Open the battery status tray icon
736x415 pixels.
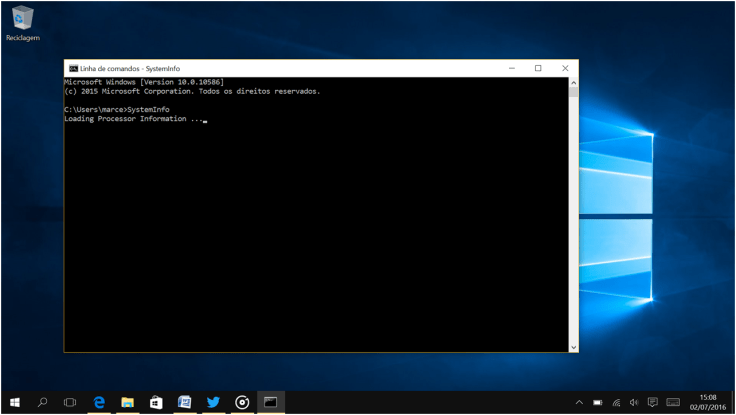(598, 402)
